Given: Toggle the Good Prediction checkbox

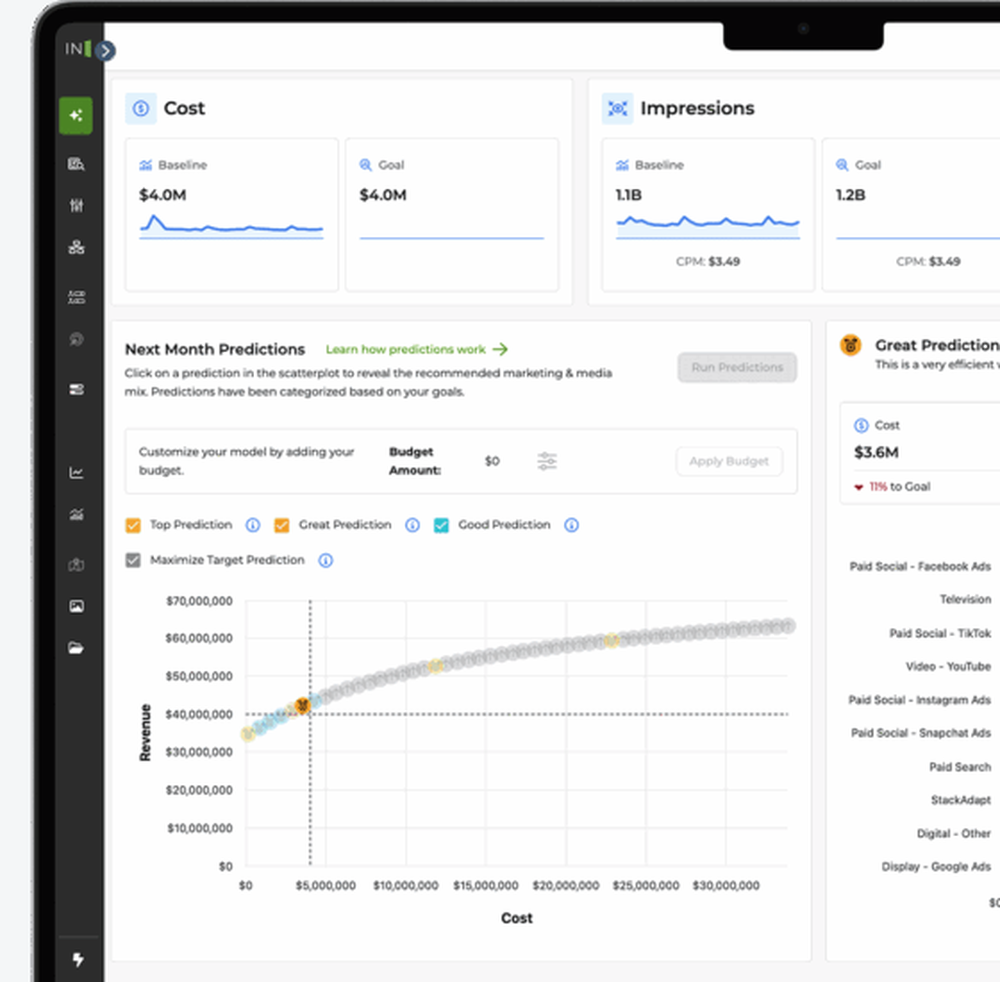Looking at the screenshot, I should tap(441, 524).
